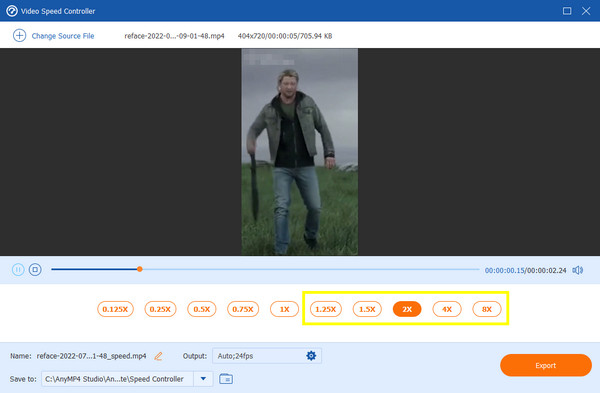Click the Video Speed Controller logo icon
Screen dimensions: 600x393
[x=11, y=11]
